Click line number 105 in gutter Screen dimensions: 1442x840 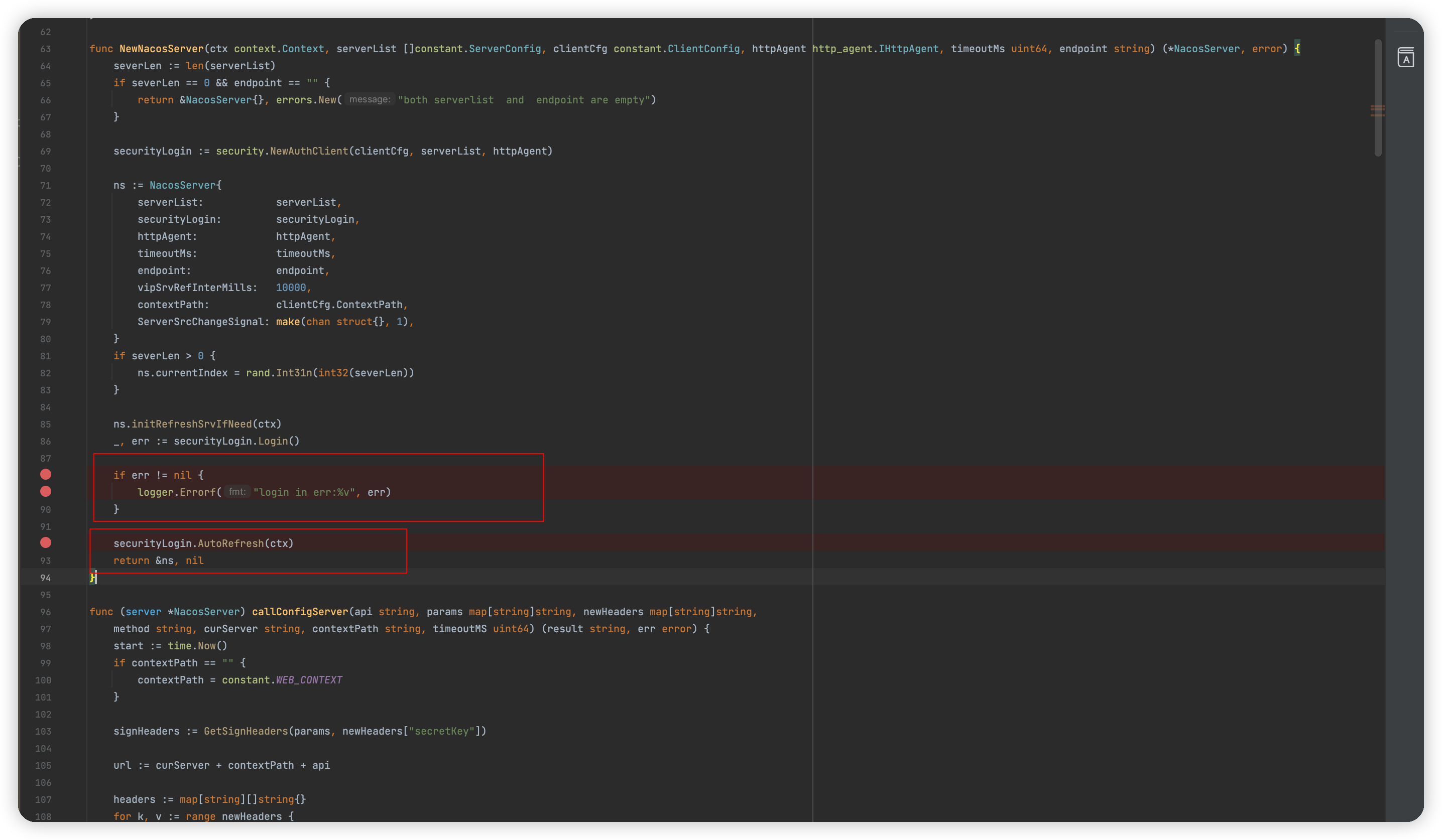pyautogui.click(x=43, y=766)
